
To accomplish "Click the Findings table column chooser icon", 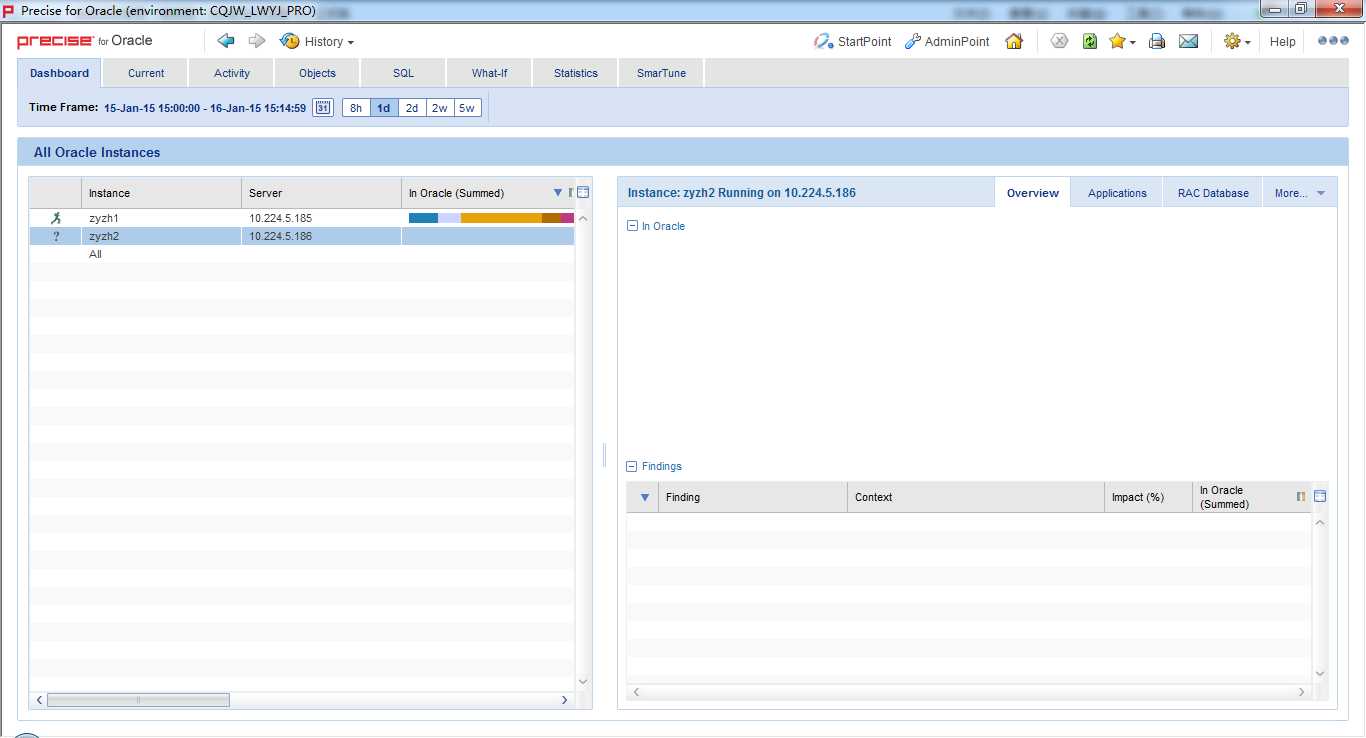I will pos(1320,496).
